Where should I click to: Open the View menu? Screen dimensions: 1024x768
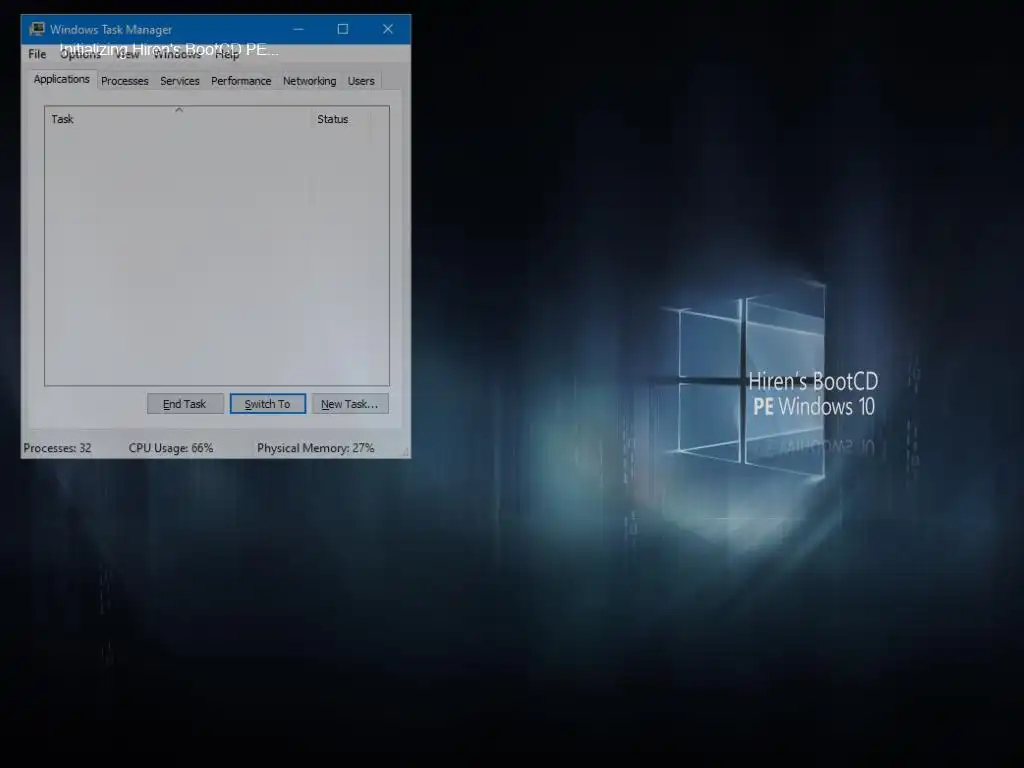pos(128,54)
